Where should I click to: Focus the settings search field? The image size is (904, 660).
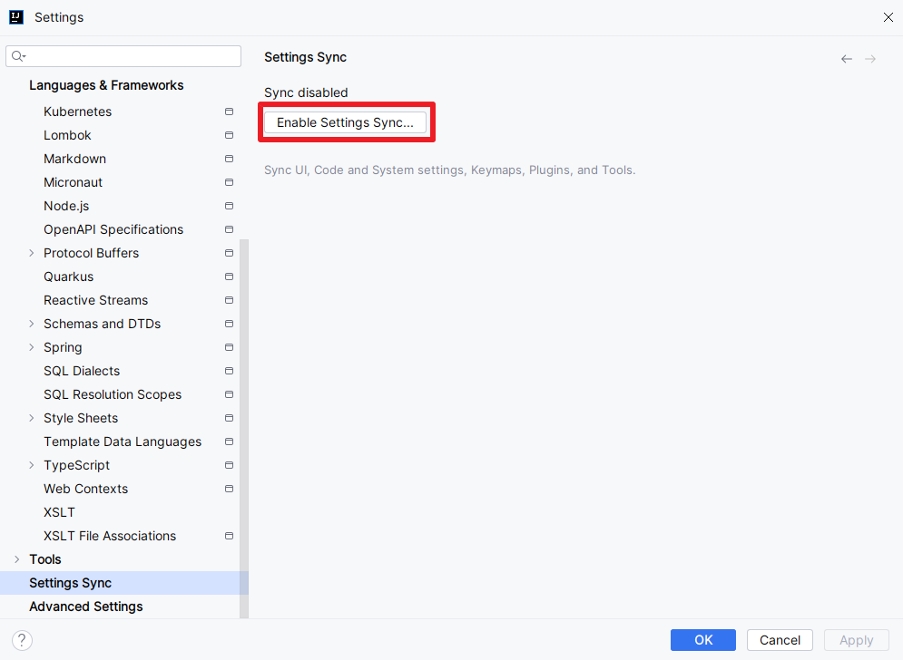[130, 56]
